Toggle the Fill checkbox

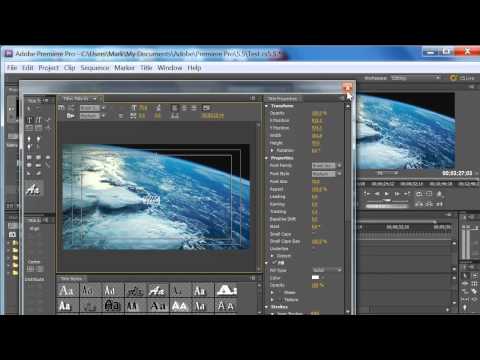point(274,263)
